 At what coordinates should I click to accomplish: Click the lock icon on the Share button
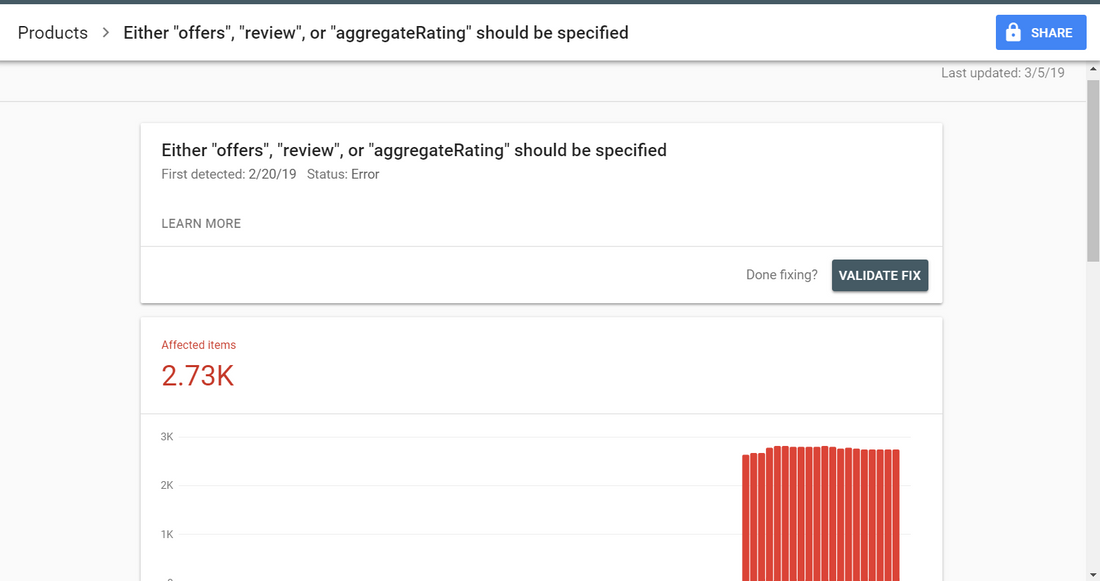[x=1013, y=33]
